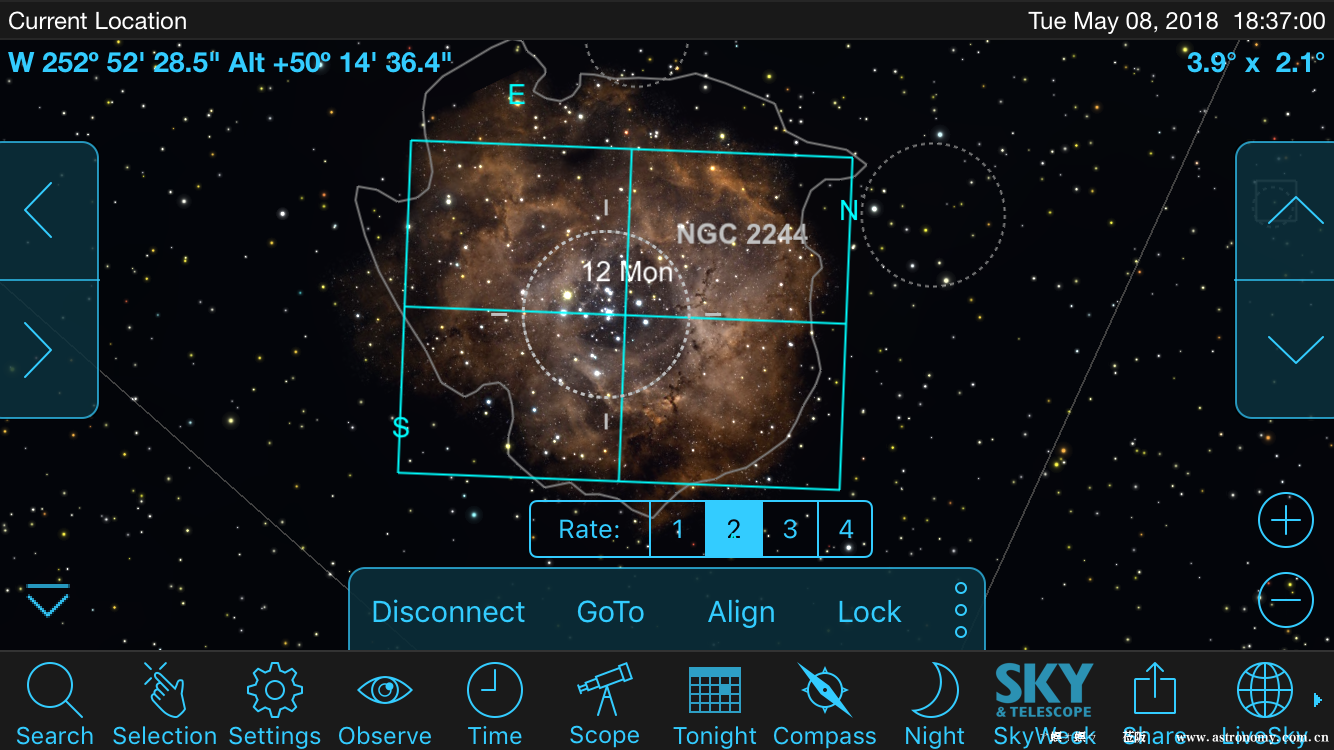The height and width of the screenshot is (750, 1334).
Task: Open the LiveSky globe icon
Action: 1265,704
